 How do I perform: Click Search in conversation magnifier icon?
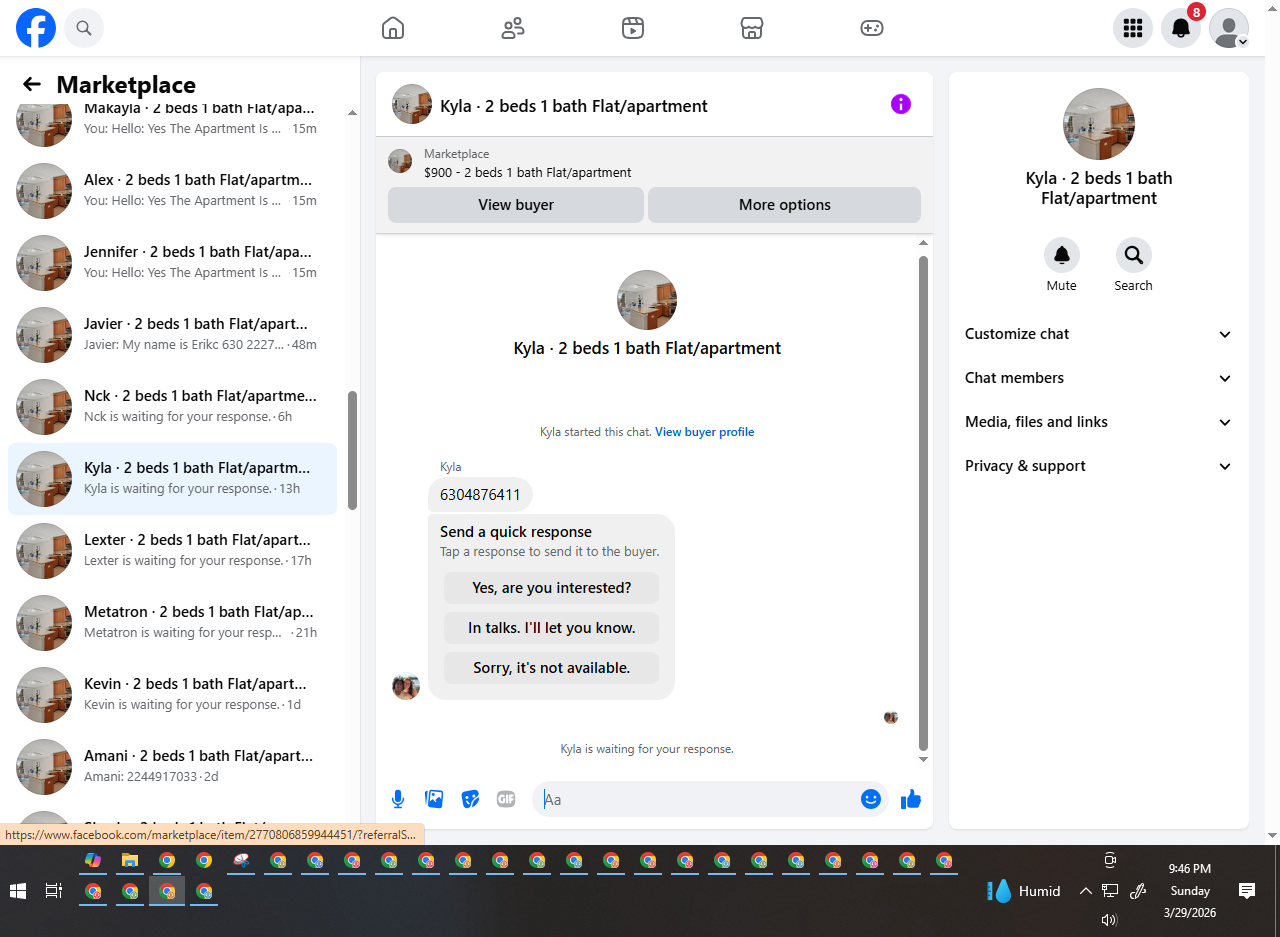pos(1134,255)
